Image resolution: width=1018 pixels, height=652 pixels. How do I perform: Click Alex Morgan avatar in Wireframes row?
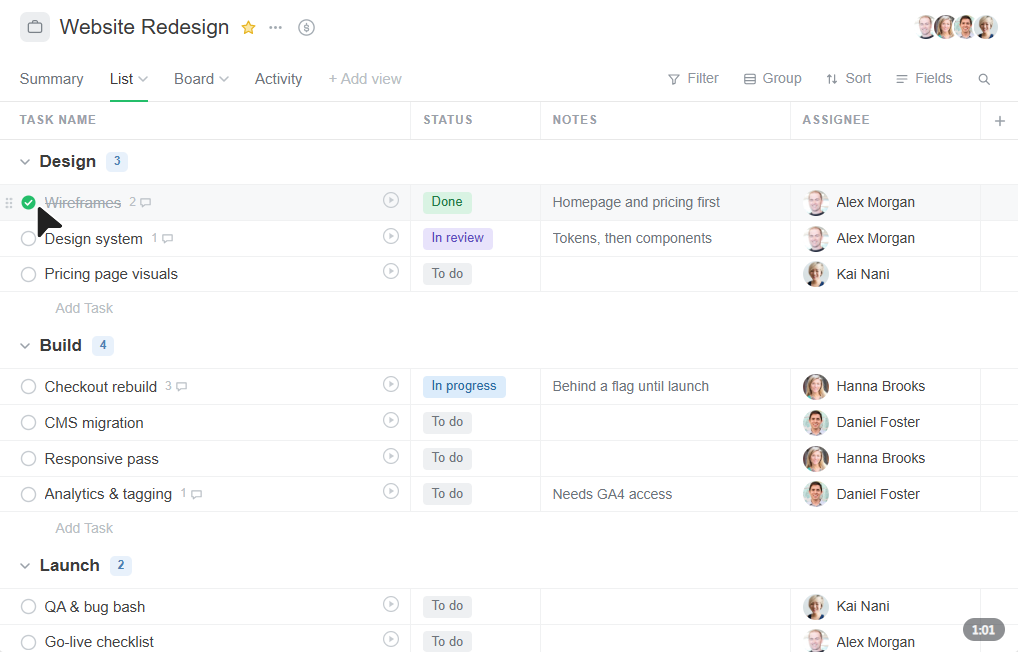tap(816, 203)
